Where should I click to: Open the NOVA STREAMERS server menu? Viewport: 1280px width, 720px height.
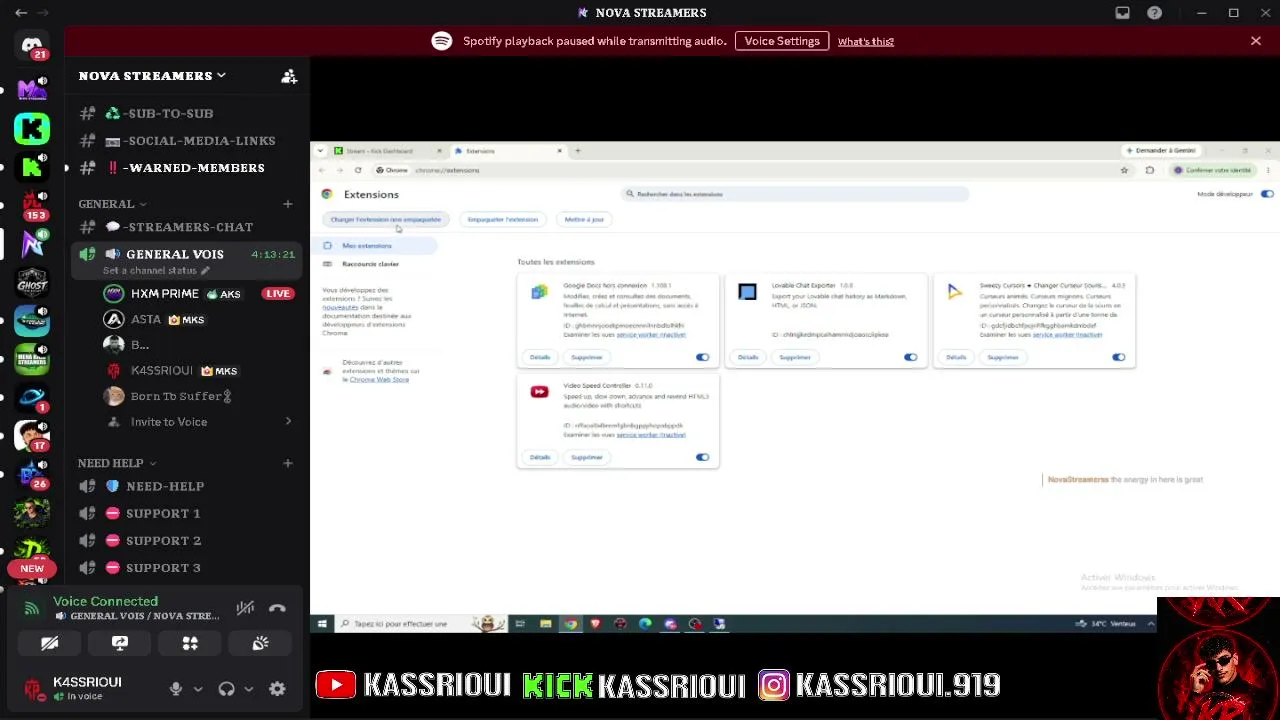(152, 76)
